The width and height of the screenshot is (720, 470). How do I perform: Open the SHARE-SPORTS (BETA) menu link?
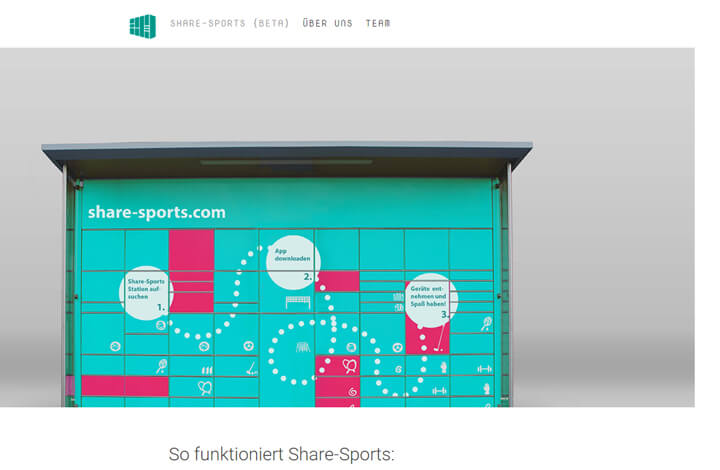pos(230,23)
